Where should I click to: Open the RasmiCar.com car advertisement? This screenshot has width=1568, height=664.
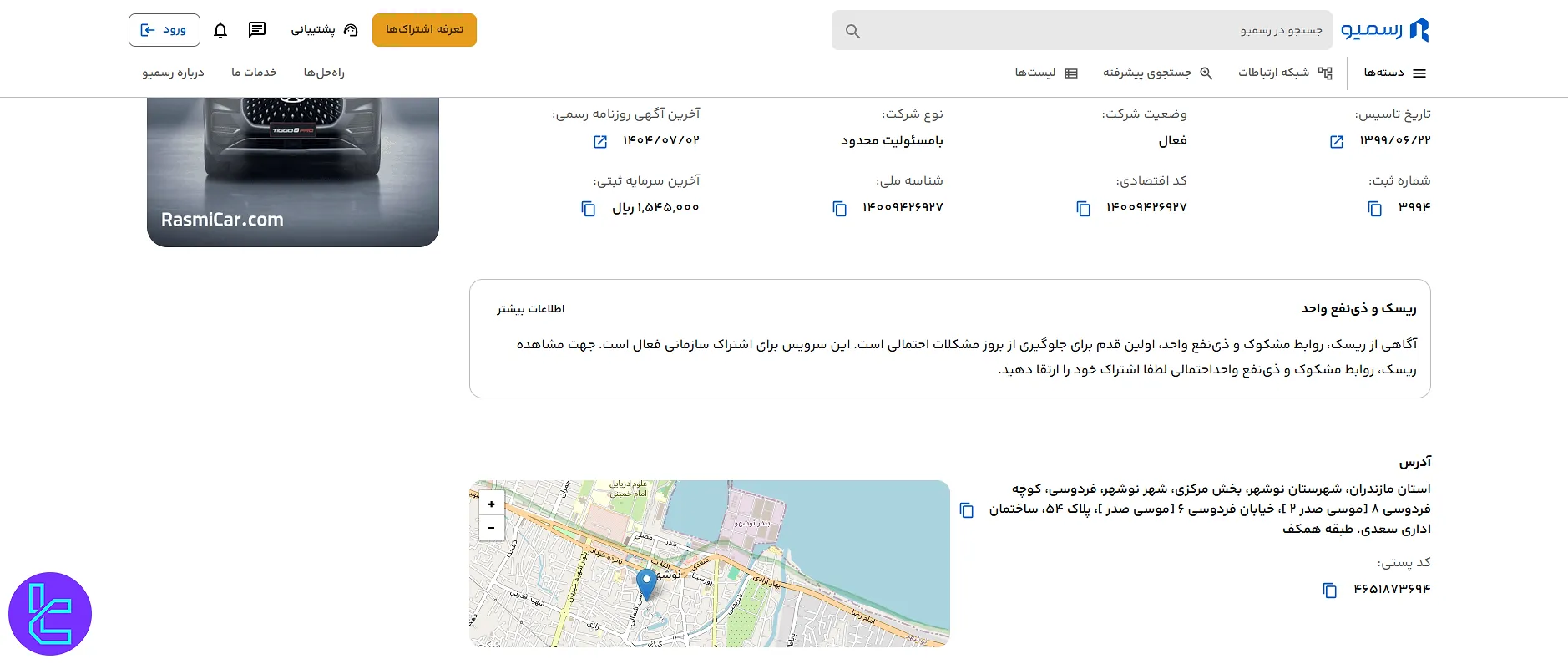pos(293,172)
